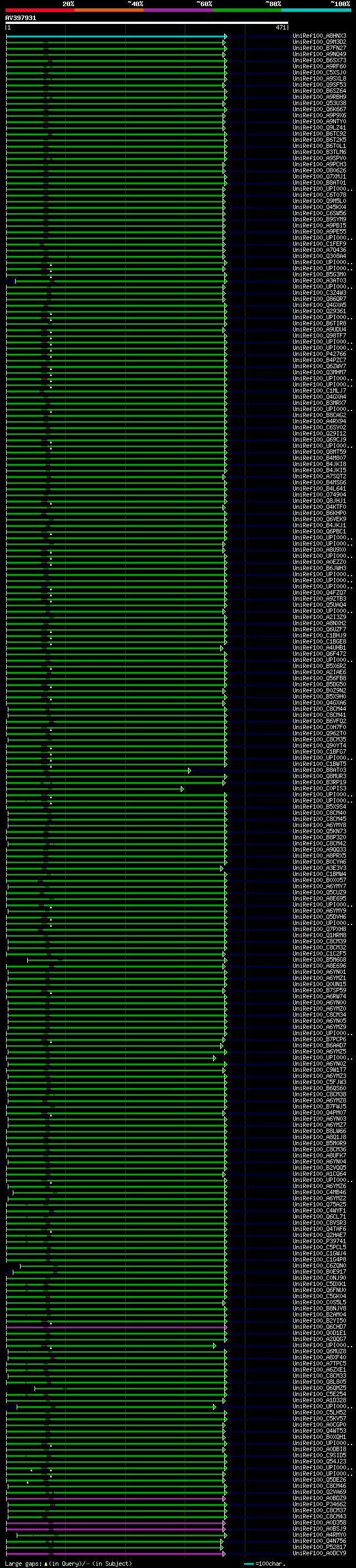Click UniRef100_C5KV57 label
The height and width of the screenshot is (1568, 356).
[x=319, y=1418]
